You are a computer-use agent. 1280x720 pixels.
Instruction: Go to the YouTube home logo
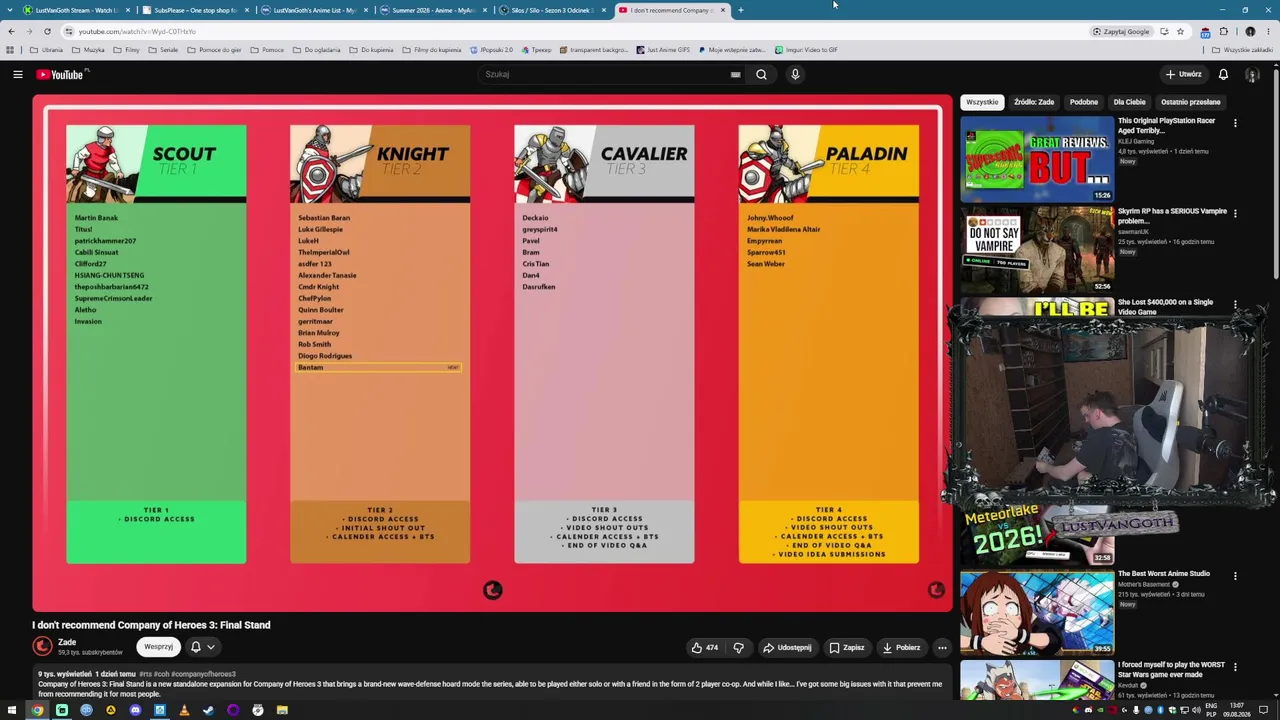coord(61,74)
